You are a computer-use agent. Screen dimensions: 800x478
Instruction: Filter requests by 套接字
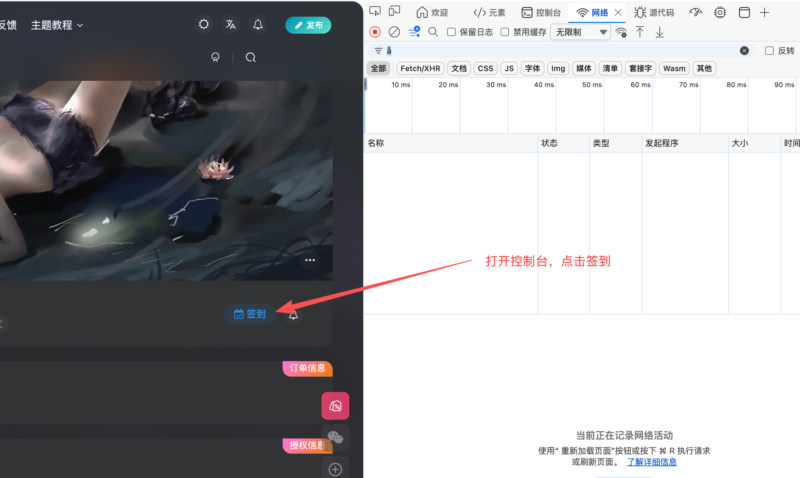pyautogui.click(x=640, y=68)
